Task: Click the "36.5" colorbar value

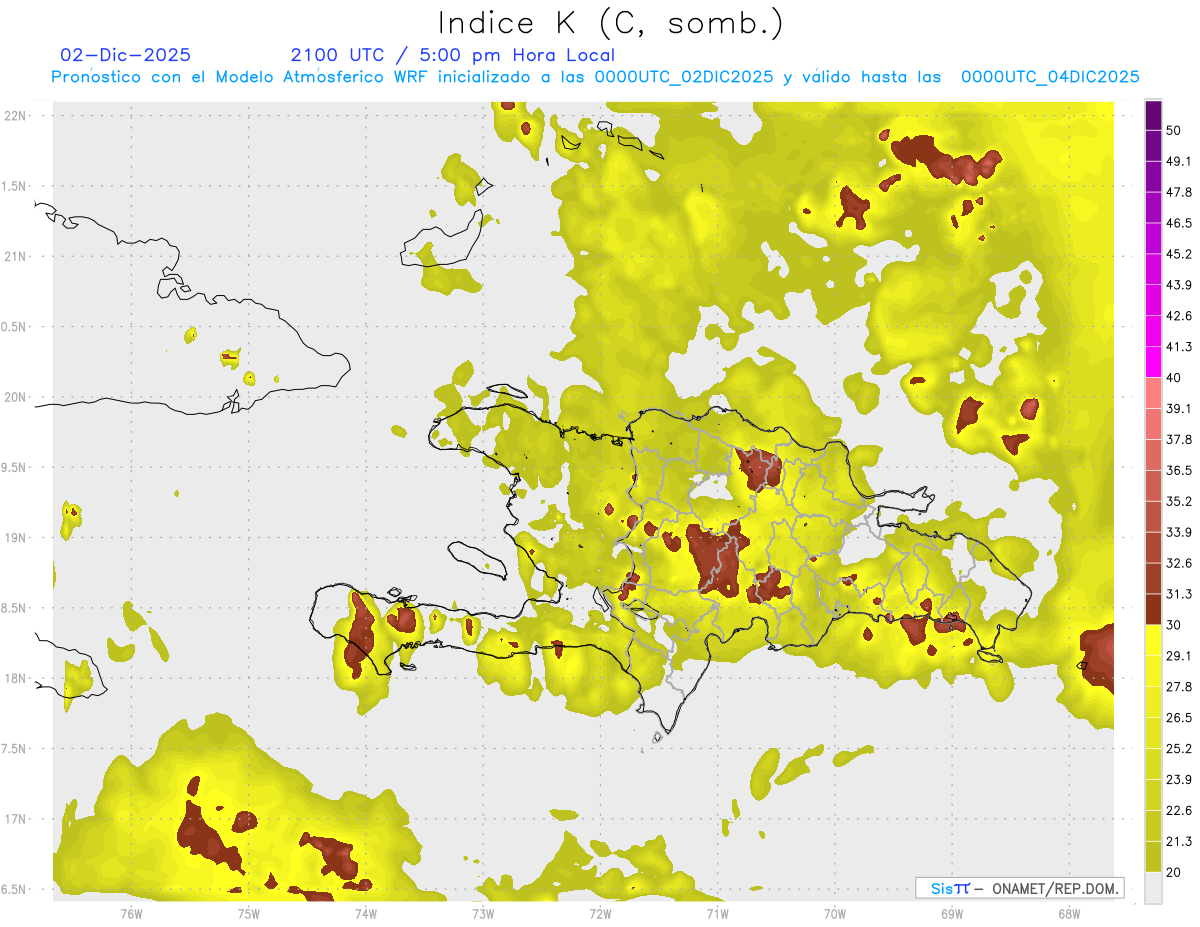Action: pyautogui.click(x=1179, y=470)
